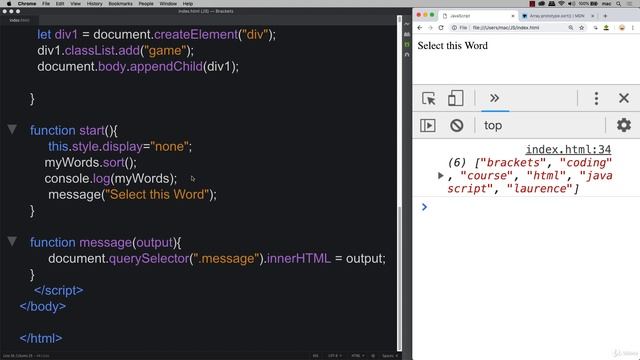The width and height of the screenshot is (640, 360).
Task: Click the Wi-Fi icon in menu bar
Action: (x=561, y=4)
